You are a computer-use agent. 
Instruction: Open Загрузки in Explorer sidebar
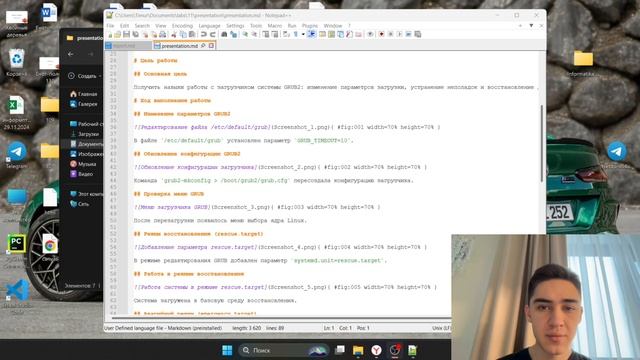click(x=85, y=134)
